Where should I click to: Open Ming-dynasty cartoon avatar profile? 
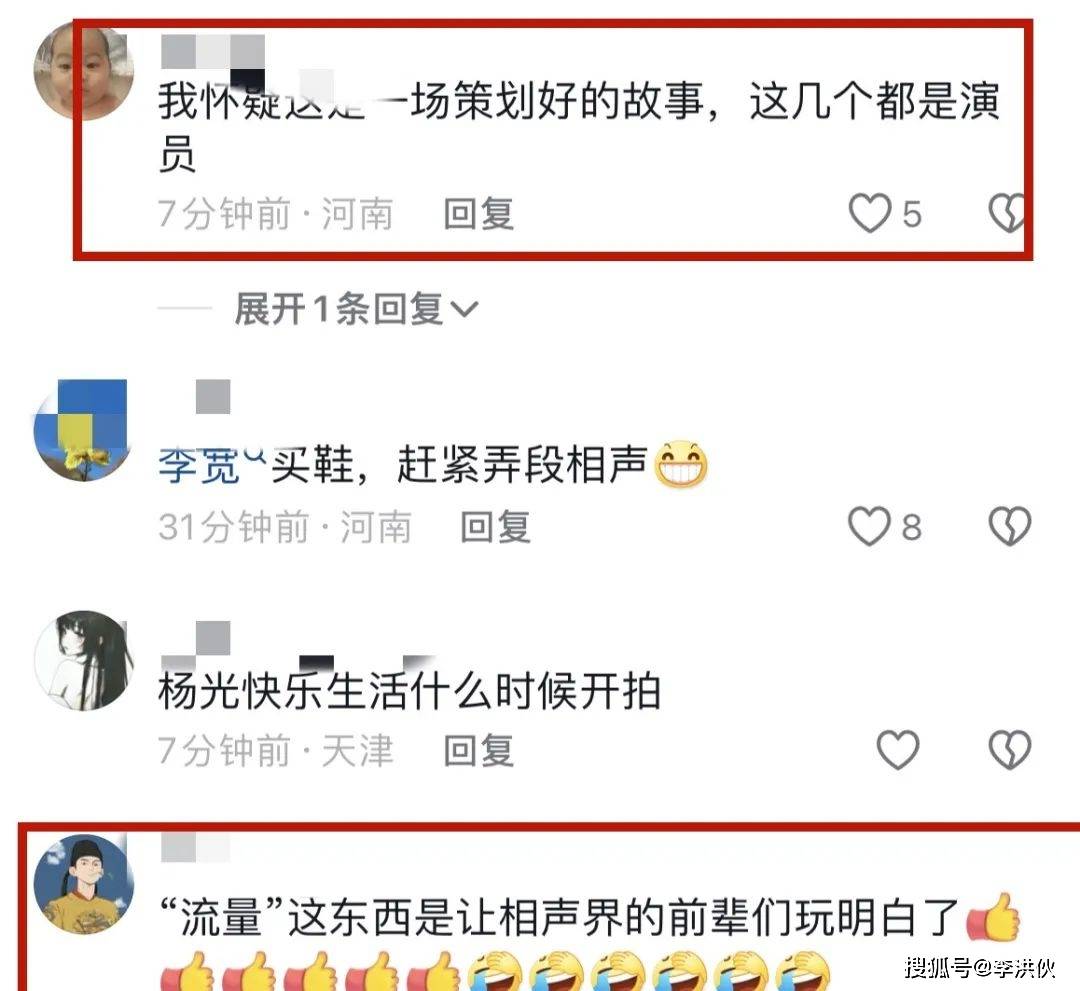coord(84,884)
